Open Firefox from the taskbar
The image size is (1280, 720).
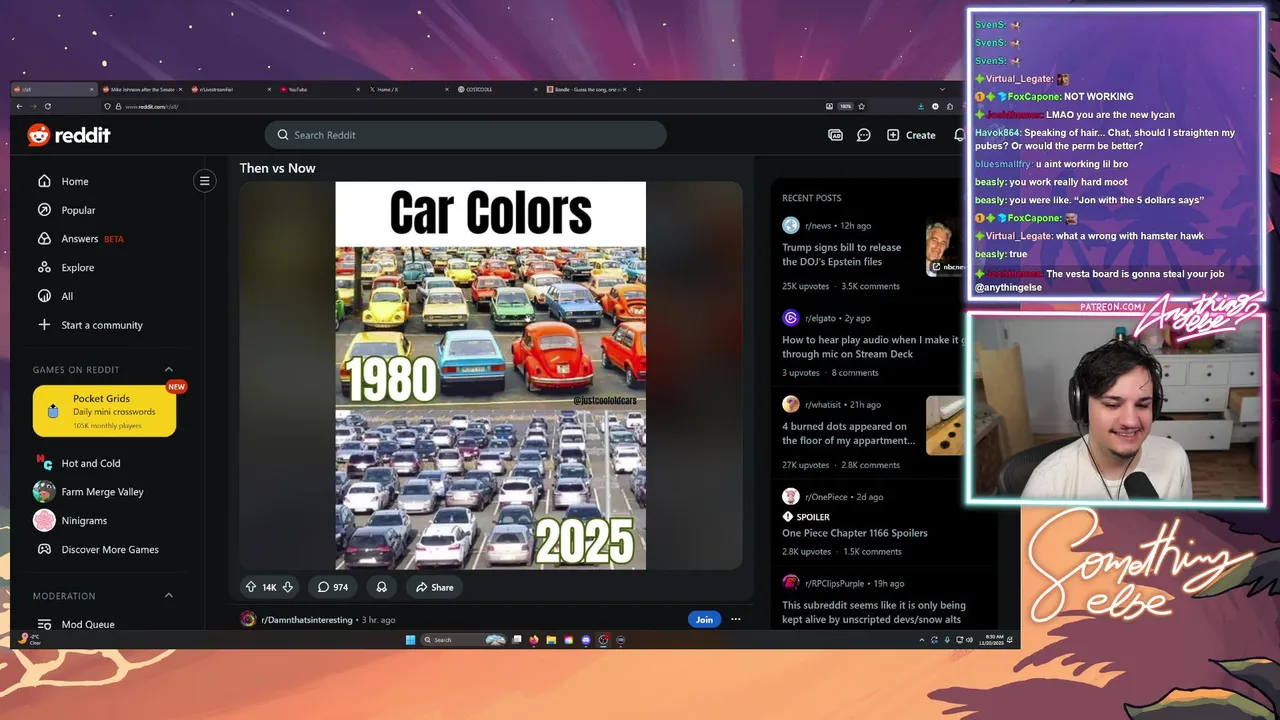pyautogui.click(x=534, y=640)
